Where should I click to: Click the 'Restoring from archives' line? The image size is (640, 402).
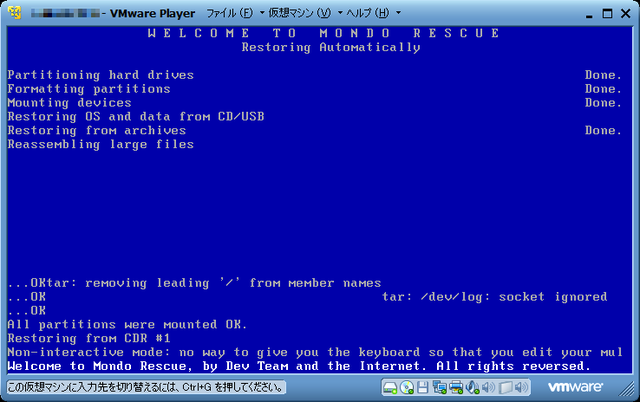click(x=97, y=131)
